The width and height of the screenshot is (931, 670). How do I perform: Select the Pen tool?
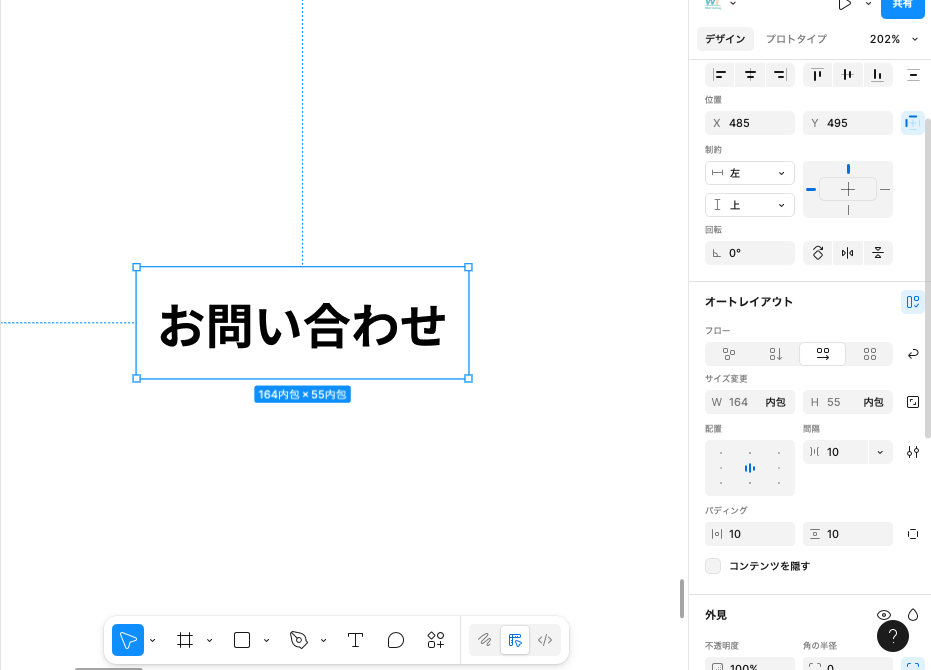298,640
